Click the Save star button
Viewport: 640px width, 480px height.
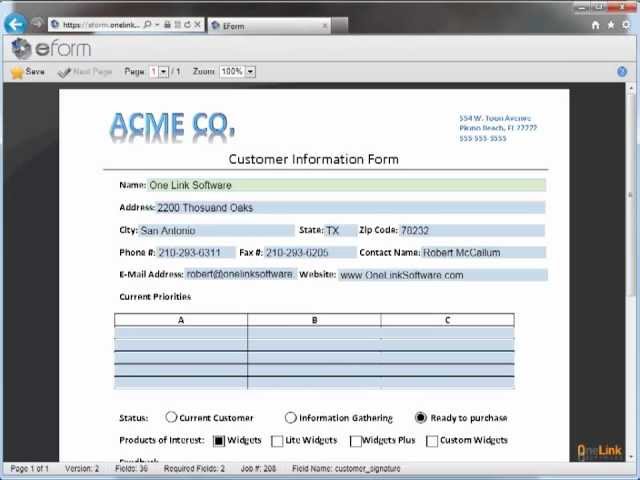point(27,72)
